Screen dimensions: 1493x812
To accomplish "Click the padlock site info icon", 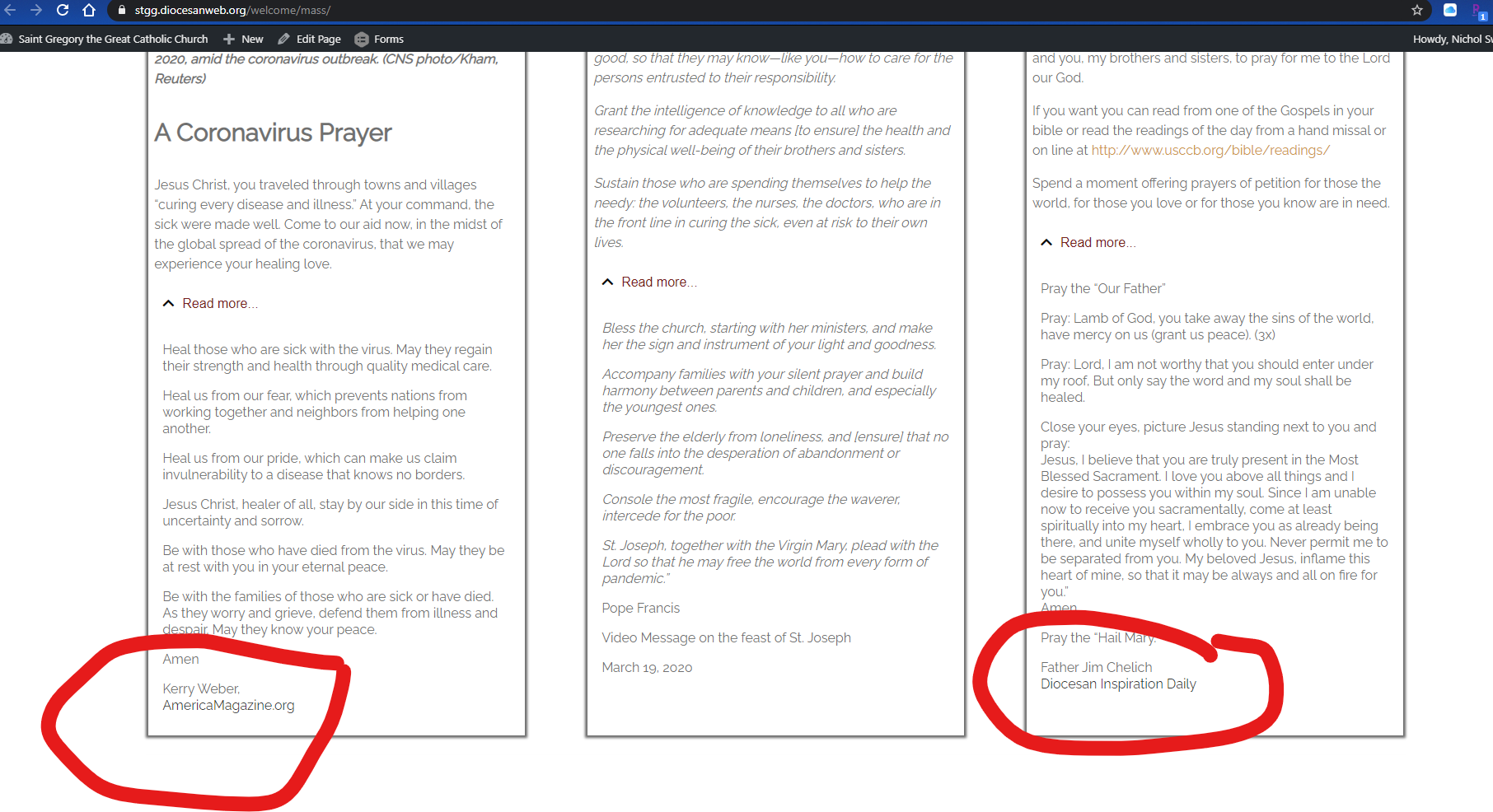I will 122,11.
